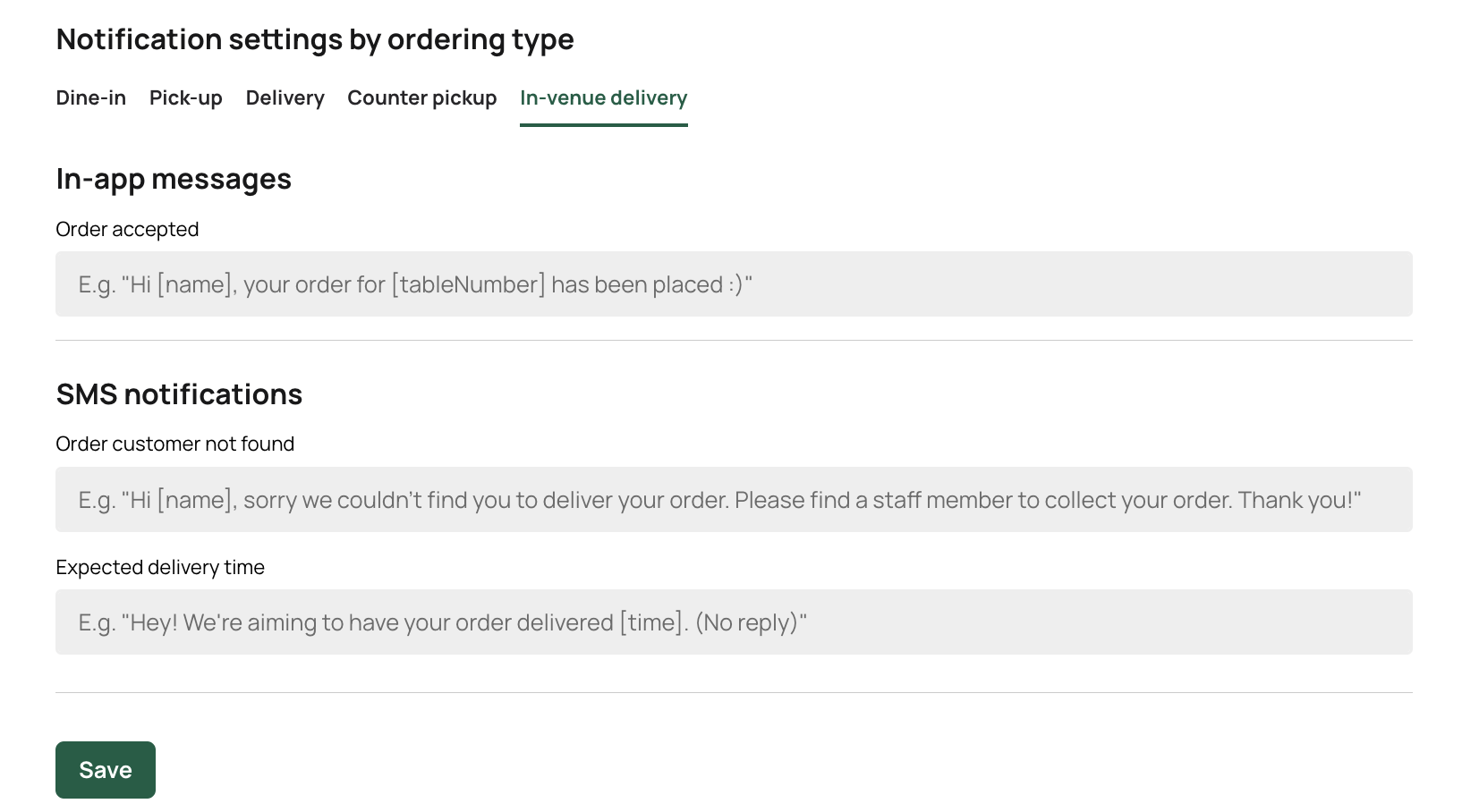Screen dimensions: 1462x812
Task: Click the divider line above the Save button
Action: pos(734,693)
